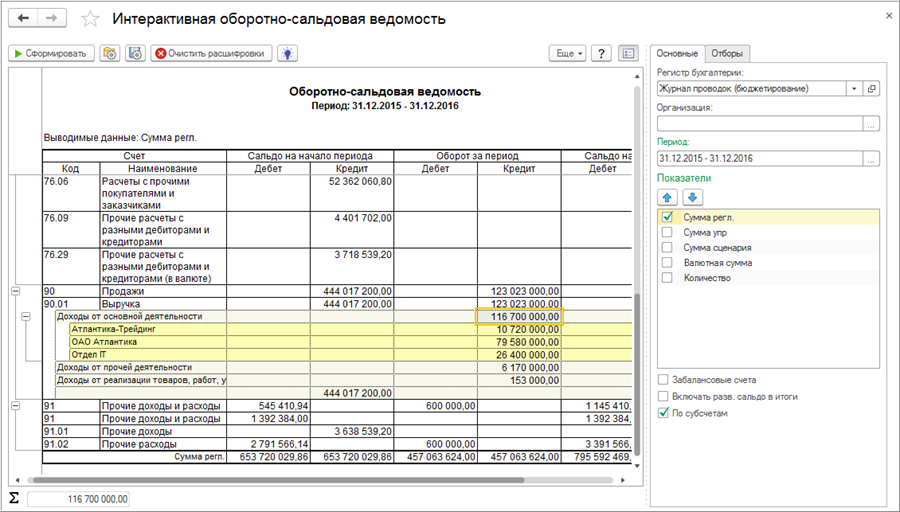Click Очистить расшифровки

211,53
